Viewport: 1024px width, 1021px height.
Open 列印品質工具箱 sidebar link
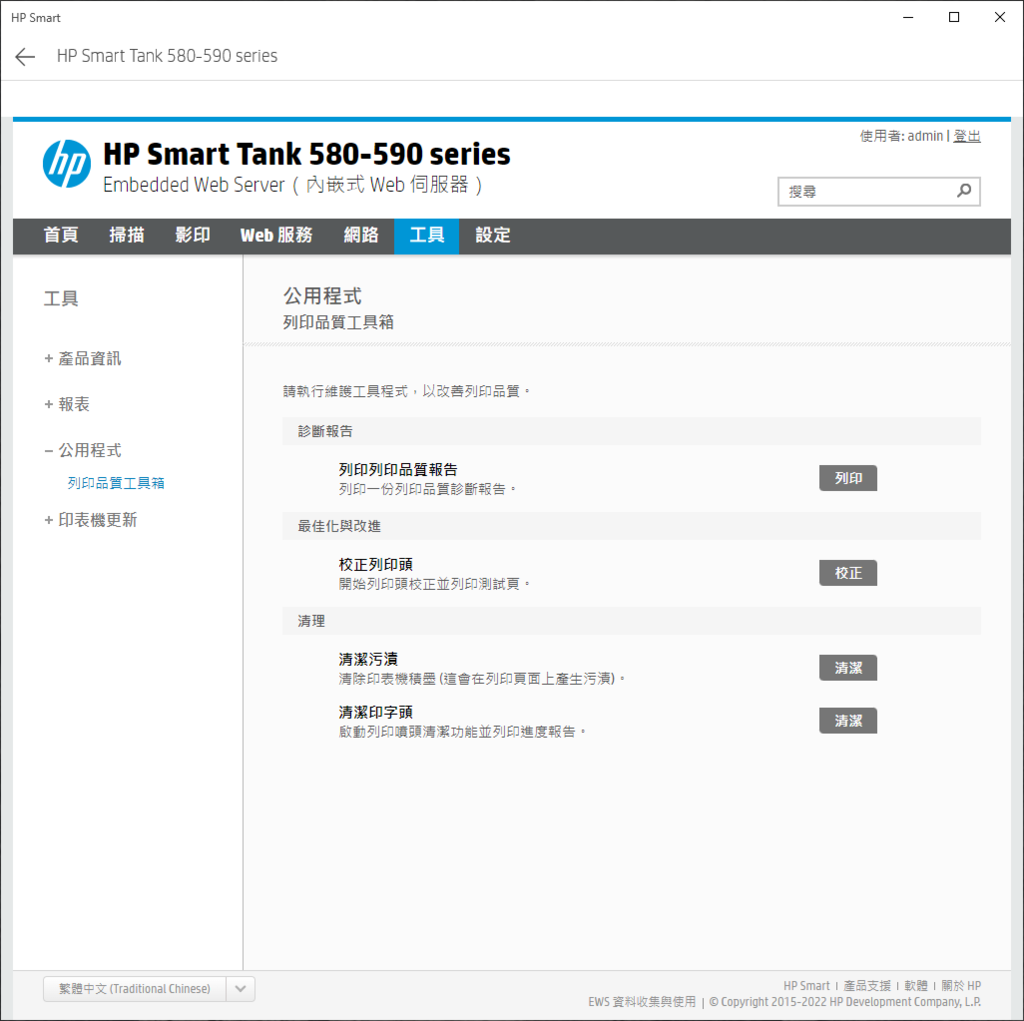(116, 483)
